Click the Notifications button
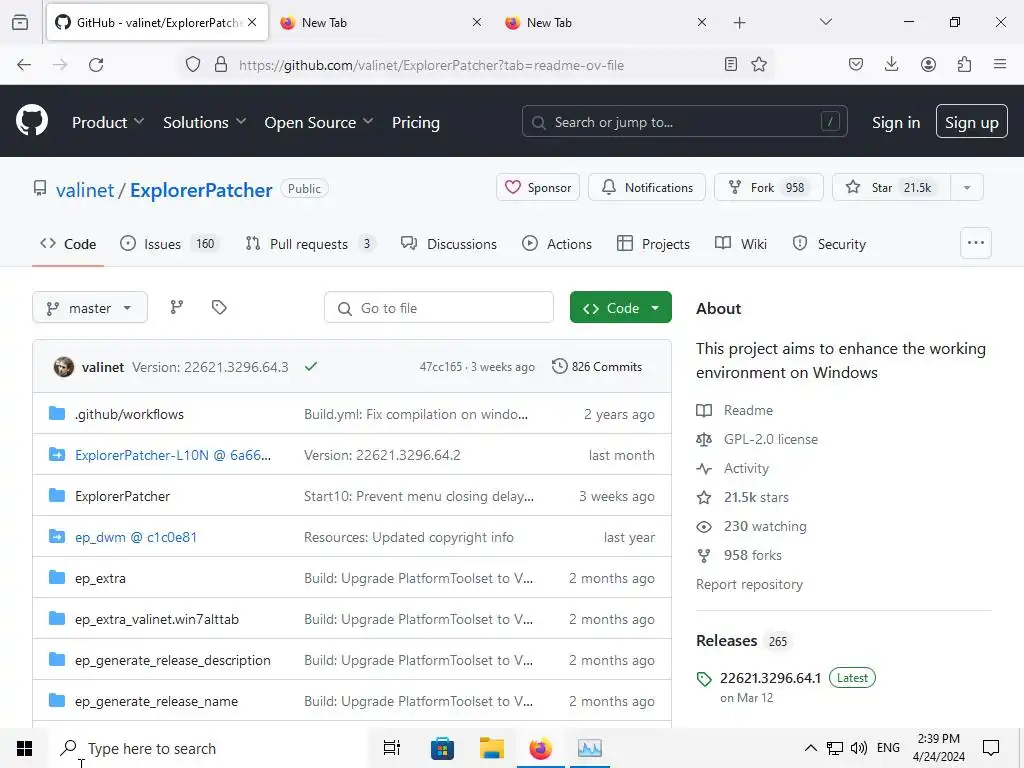This screenshot has width=1024, height=768. 647,187
